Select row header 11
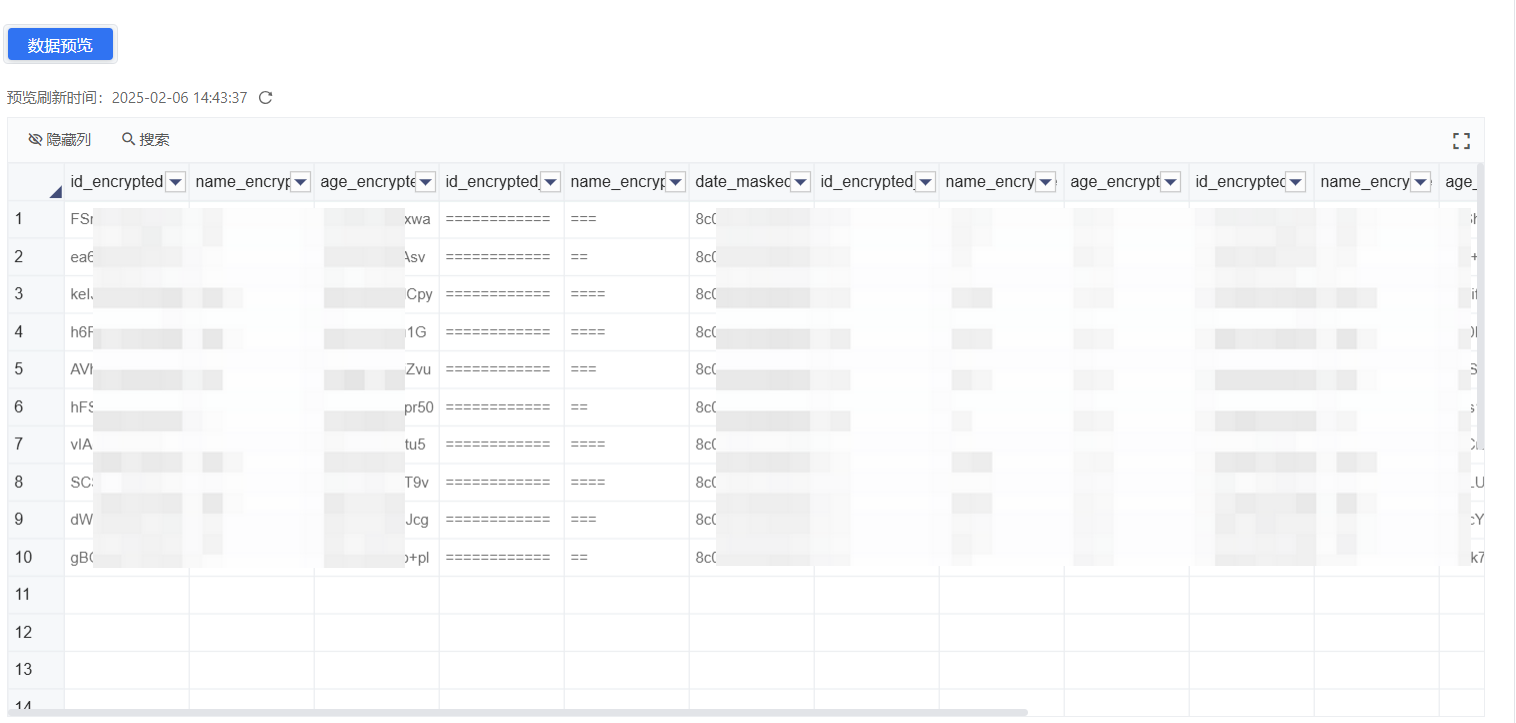1516x723 pixels. click(36, 594)
